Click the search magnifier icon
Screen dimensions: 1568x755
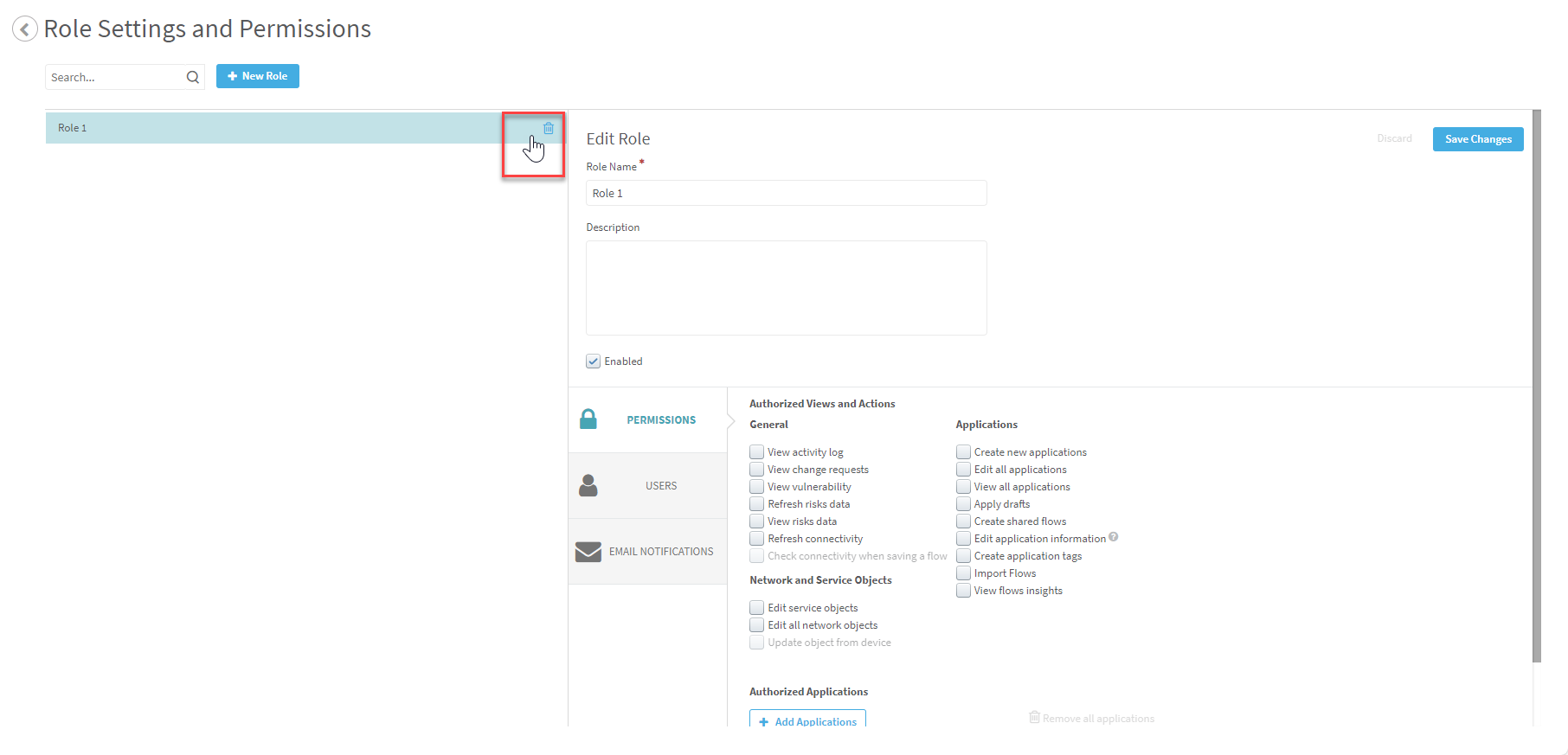coord(192,77)
